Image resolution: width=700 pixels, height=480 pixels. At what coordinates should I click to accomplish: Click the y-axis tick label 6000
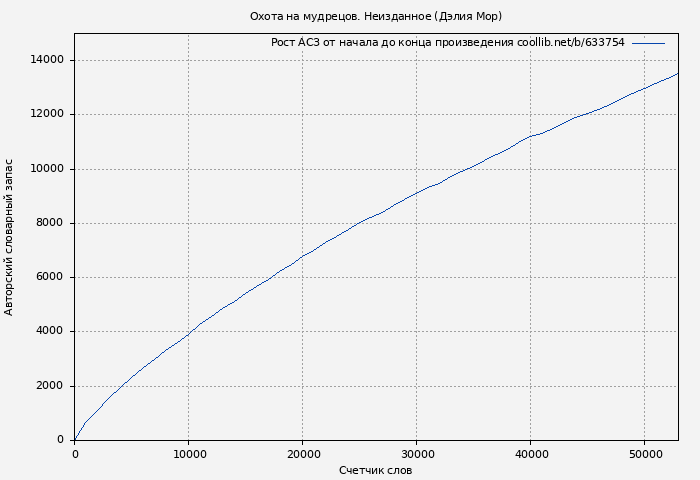pos(50,277)
